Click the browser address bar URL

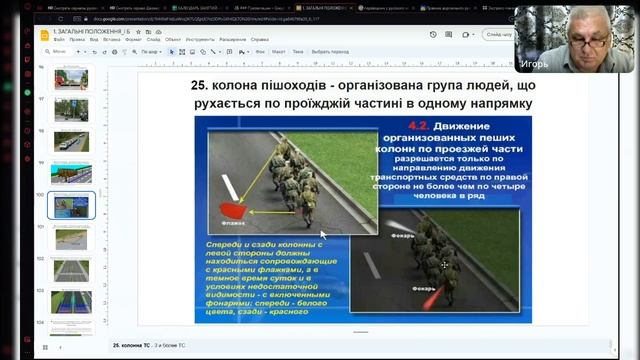(x=206, y=19)
